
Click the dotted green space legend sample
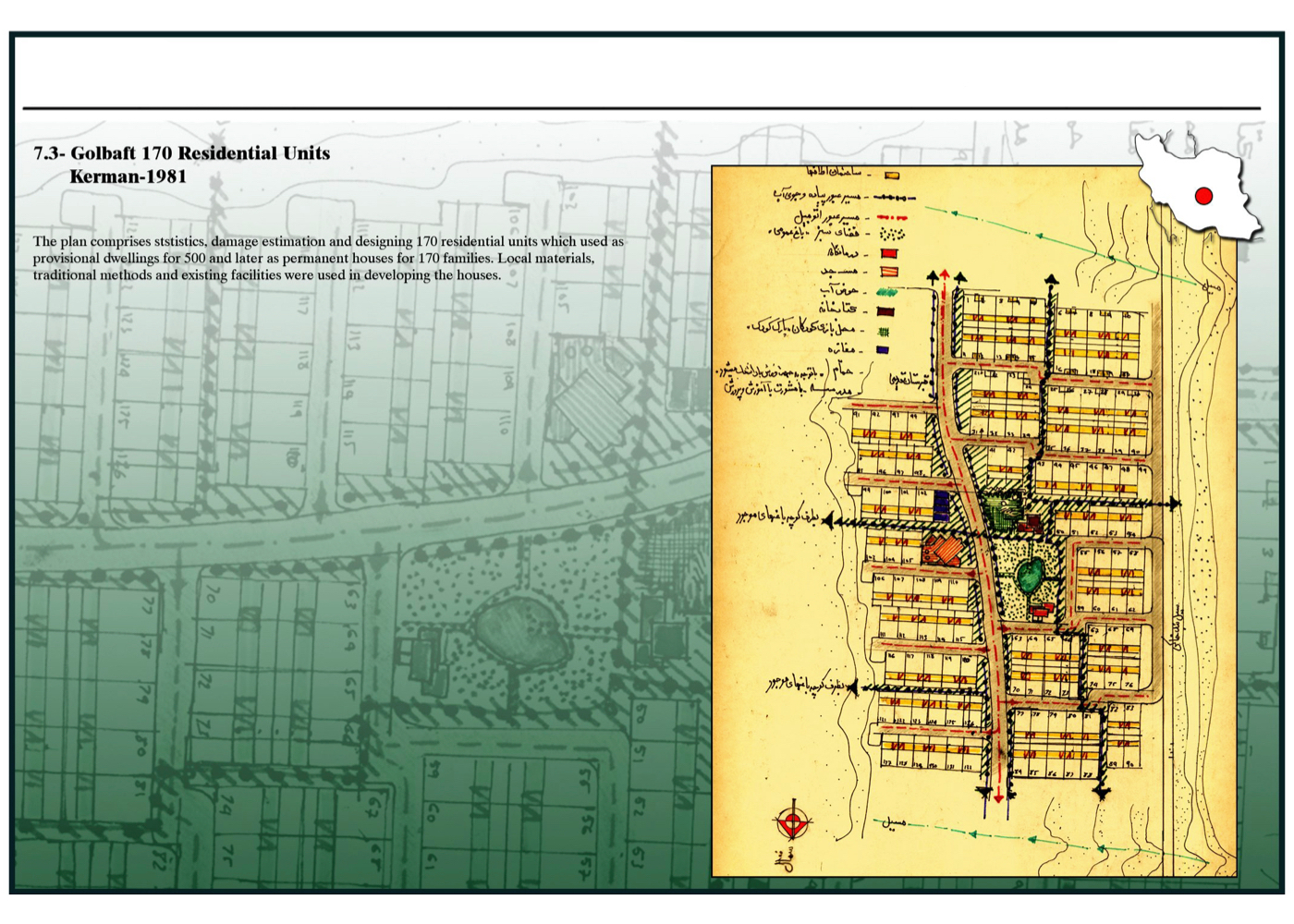tap(892, 234)
